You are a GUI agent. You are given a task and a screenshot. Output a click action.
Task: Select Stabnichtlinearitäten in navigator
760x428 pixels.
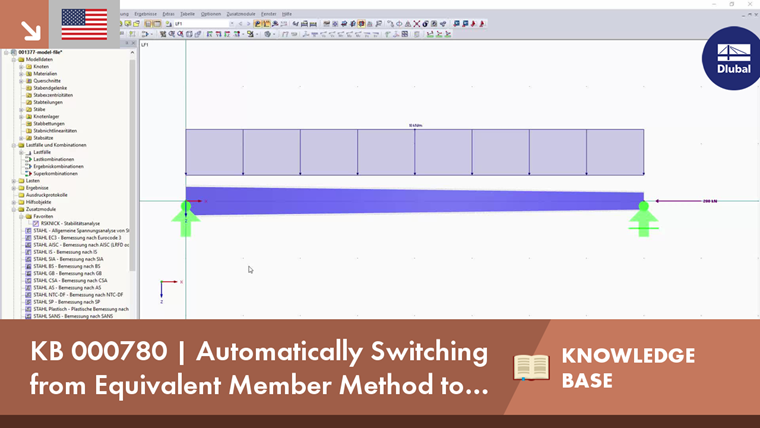click(x=55, y=131)
